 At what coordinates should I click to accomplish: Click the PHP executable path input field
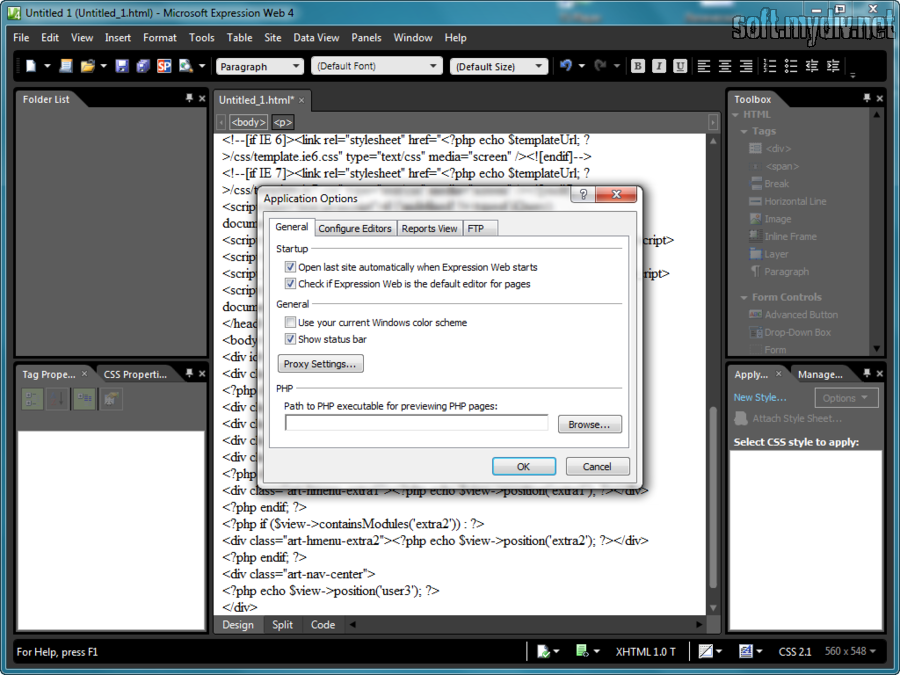[416, 424]
